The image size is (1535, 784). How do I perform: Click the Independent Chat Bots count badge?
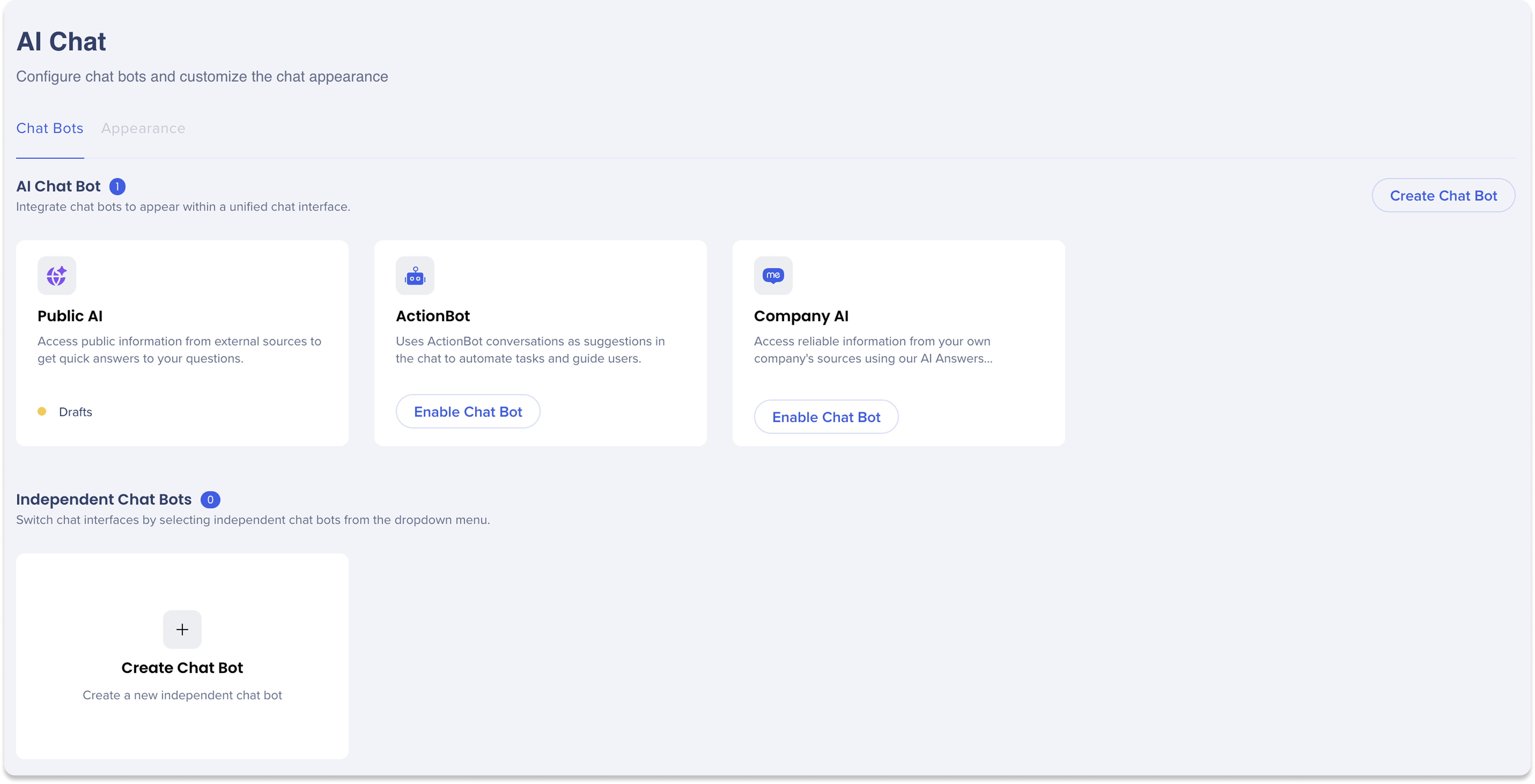210,499
